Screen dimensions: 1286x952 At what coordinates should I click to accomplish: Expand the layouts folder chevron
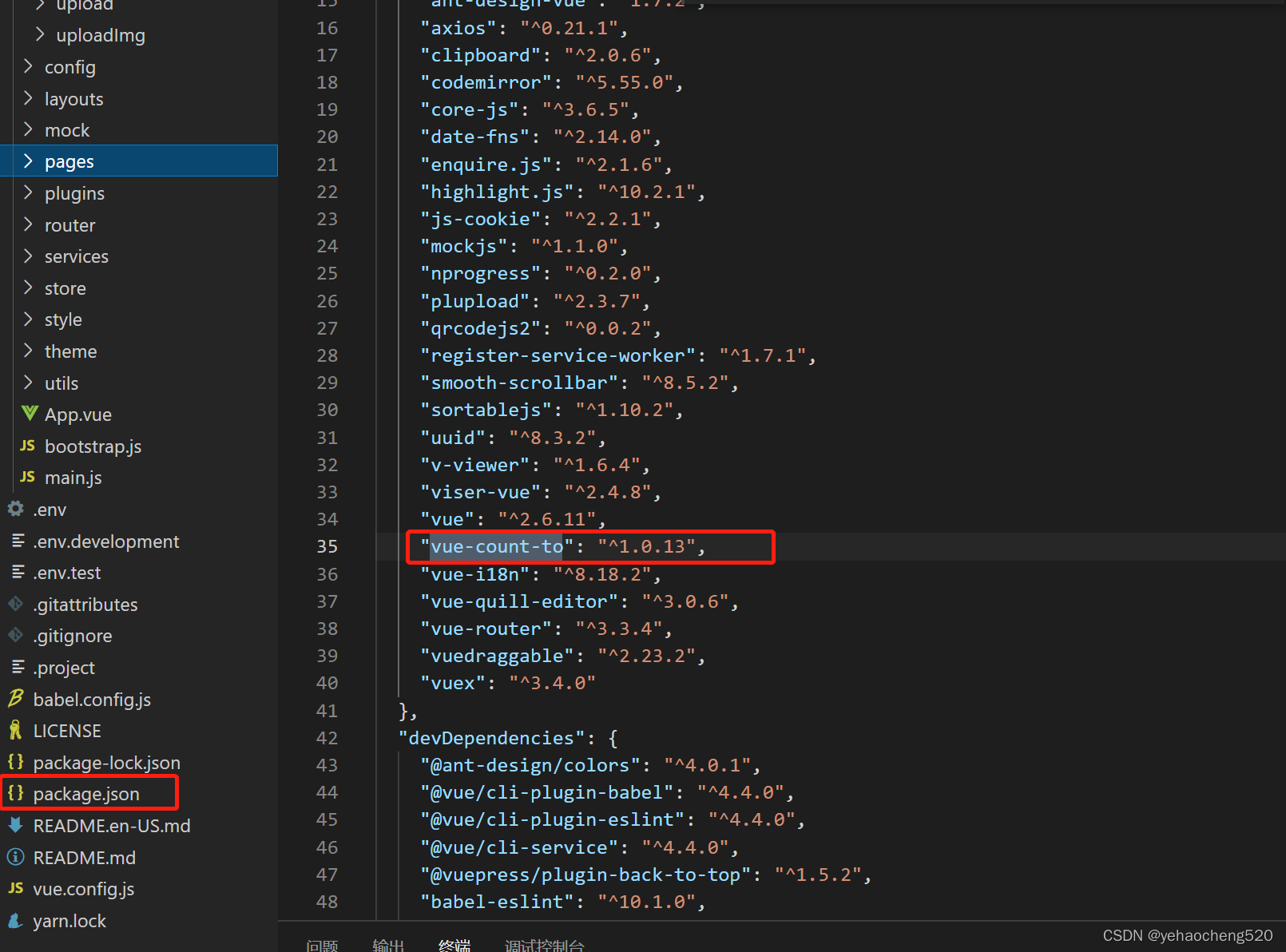29,98
